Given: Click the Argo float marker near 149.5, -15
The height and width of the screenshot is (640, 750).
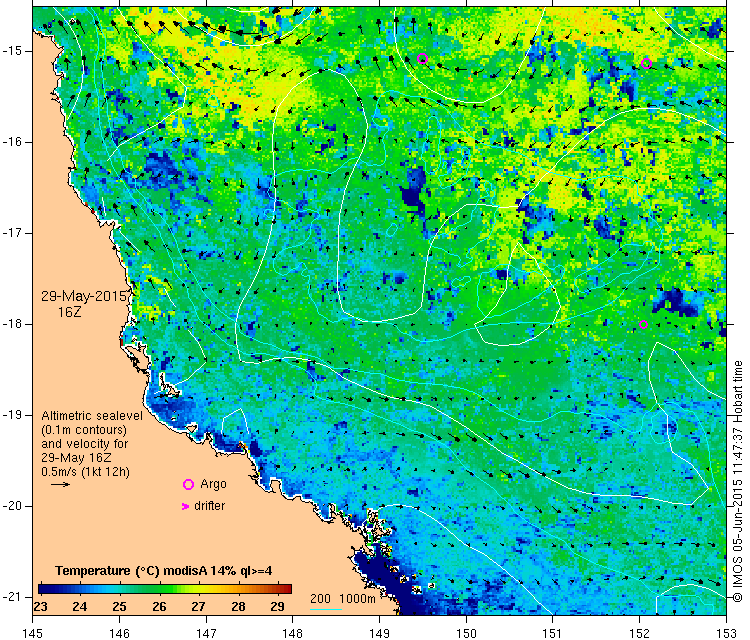Looking at the screenshot, I should coord(422,59).
